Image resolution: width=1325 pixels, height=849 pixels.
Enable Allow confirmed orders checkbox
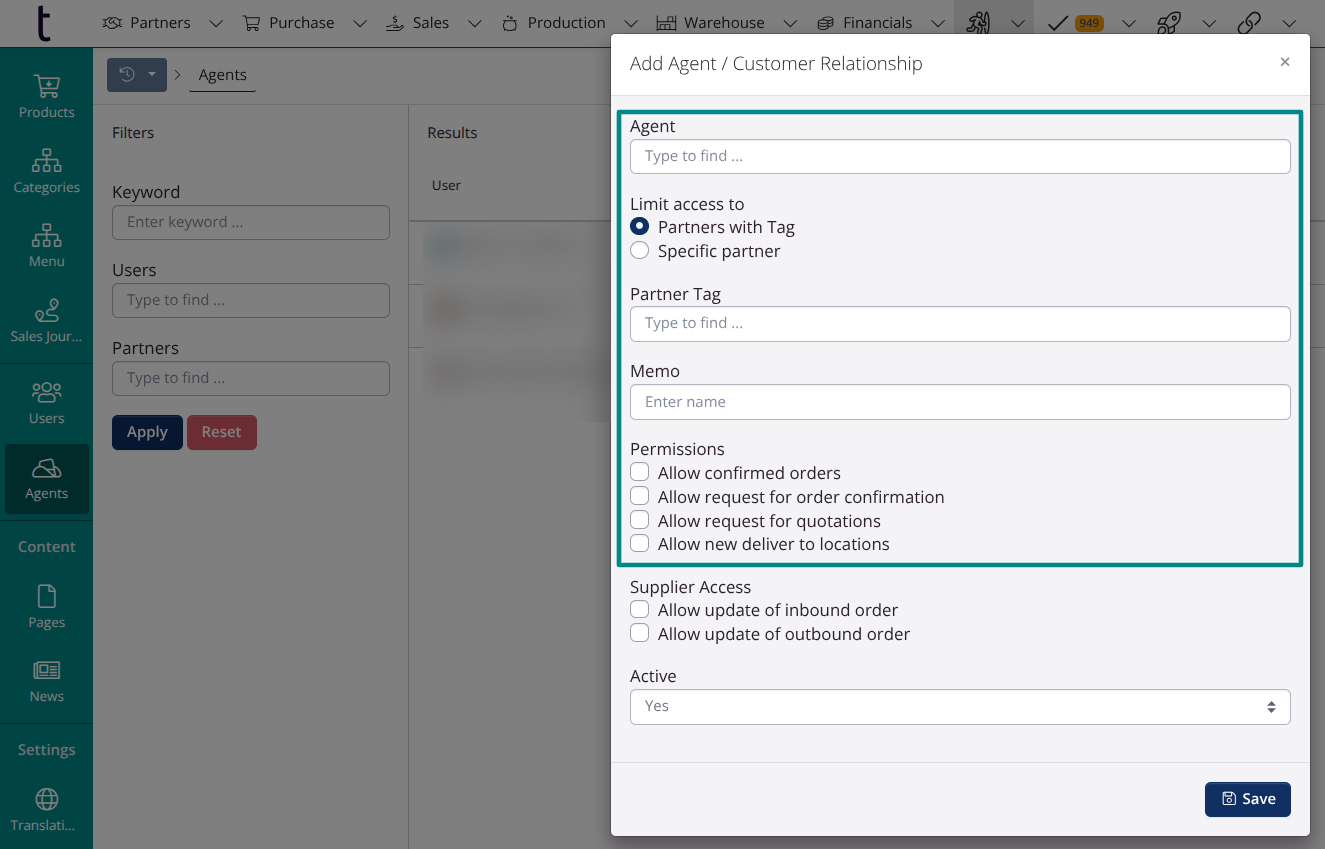tap(640, 472)
